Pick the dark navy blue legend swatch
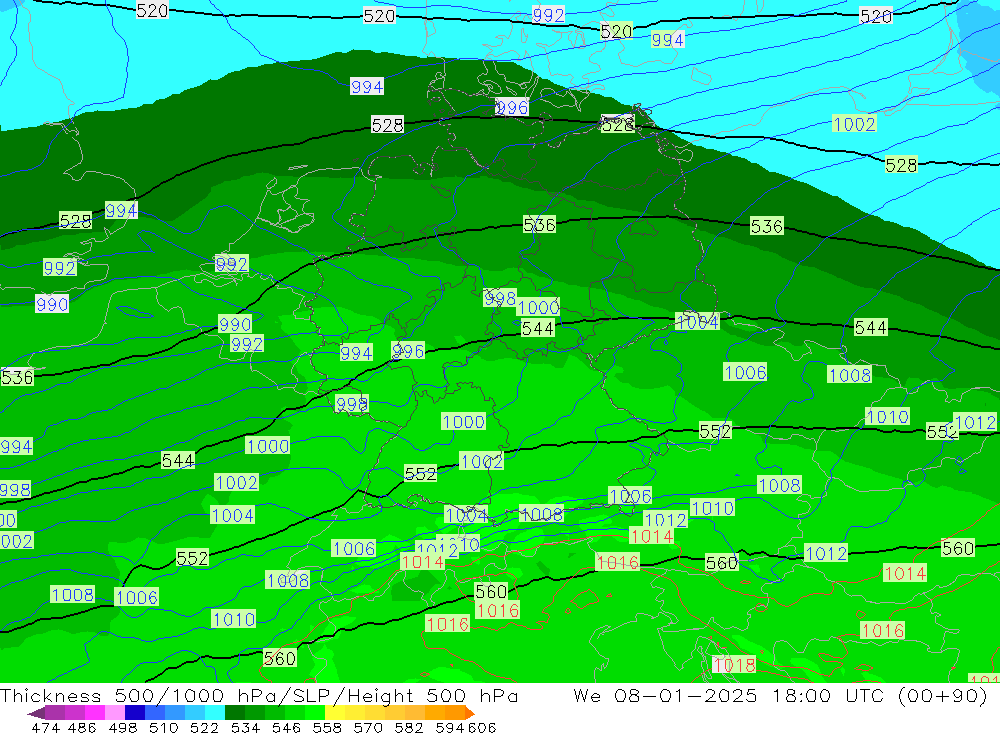 pos(135,713)
